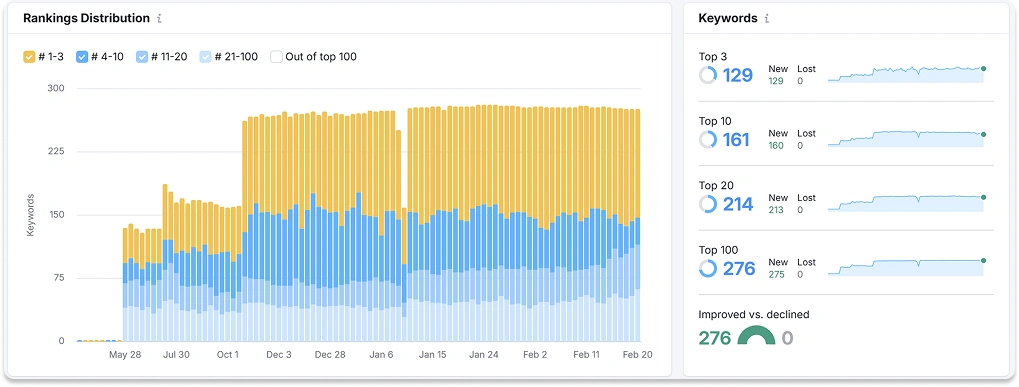Screen dimensions: 1019x387
Task: Click Top 10 New value 160
Action: point(776,145)
